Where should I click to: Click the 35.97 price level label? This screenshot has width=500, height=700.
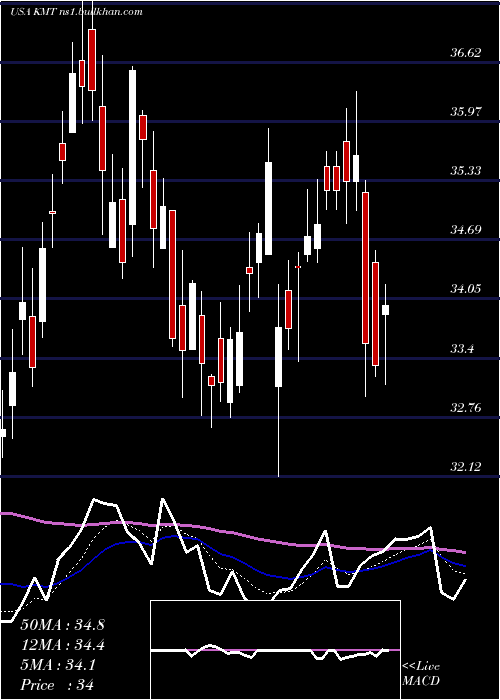point(466,111)
